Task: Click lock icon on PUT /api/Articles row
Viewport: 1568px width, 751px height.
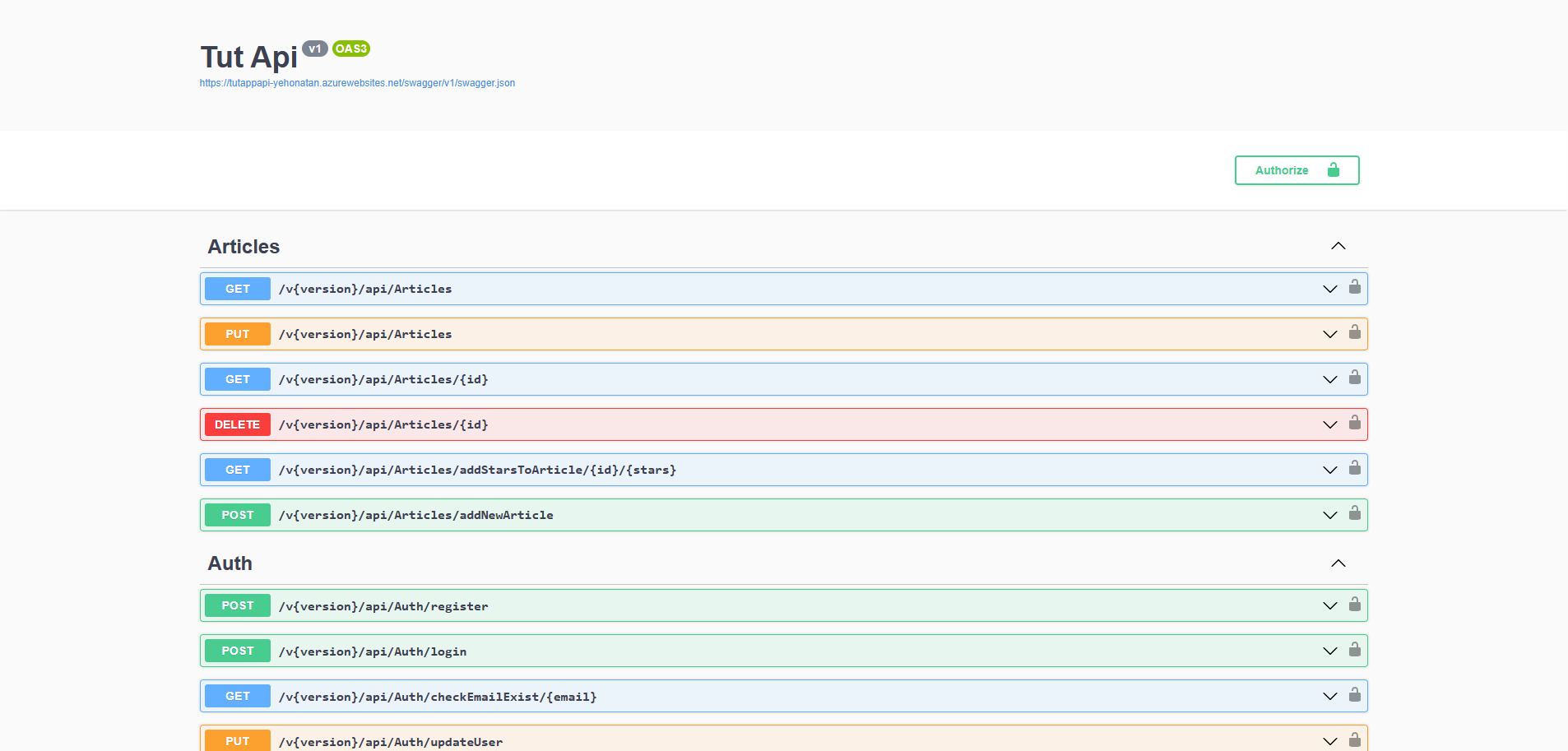Action: tap(1354, 332)
